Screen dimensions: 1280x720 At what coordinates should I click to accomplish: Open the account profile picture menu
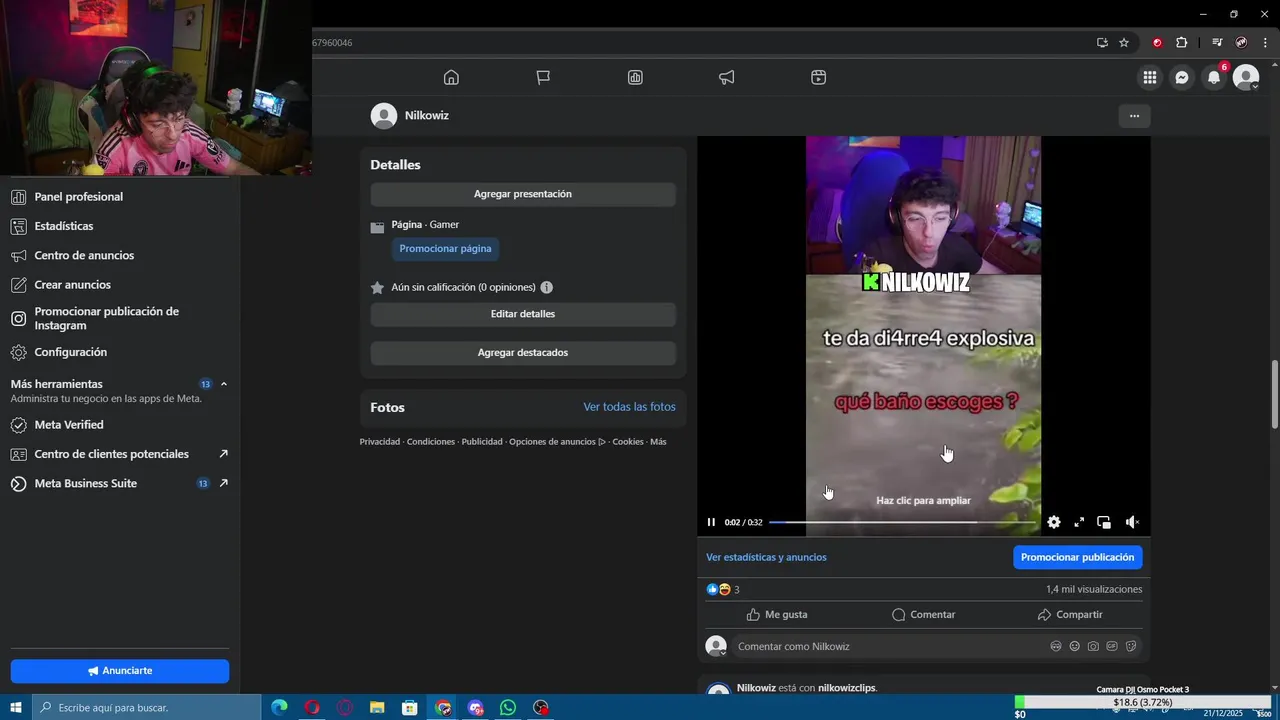pyautogui.click(x=1246, y=77)
